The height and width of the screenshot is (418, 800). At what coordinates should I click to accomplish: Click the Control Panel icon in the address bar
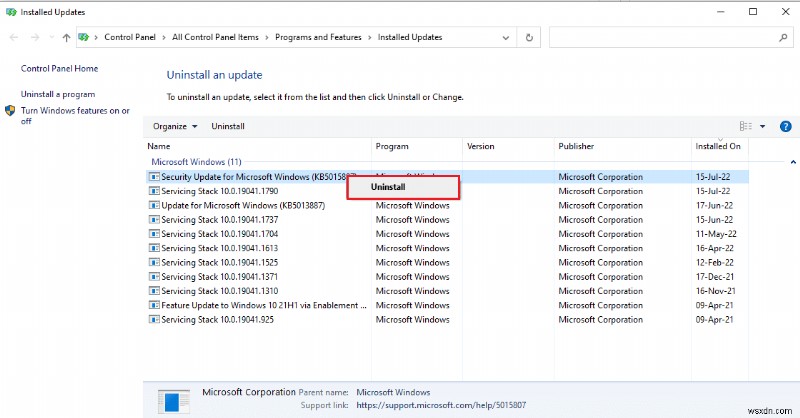coord(84,37)
